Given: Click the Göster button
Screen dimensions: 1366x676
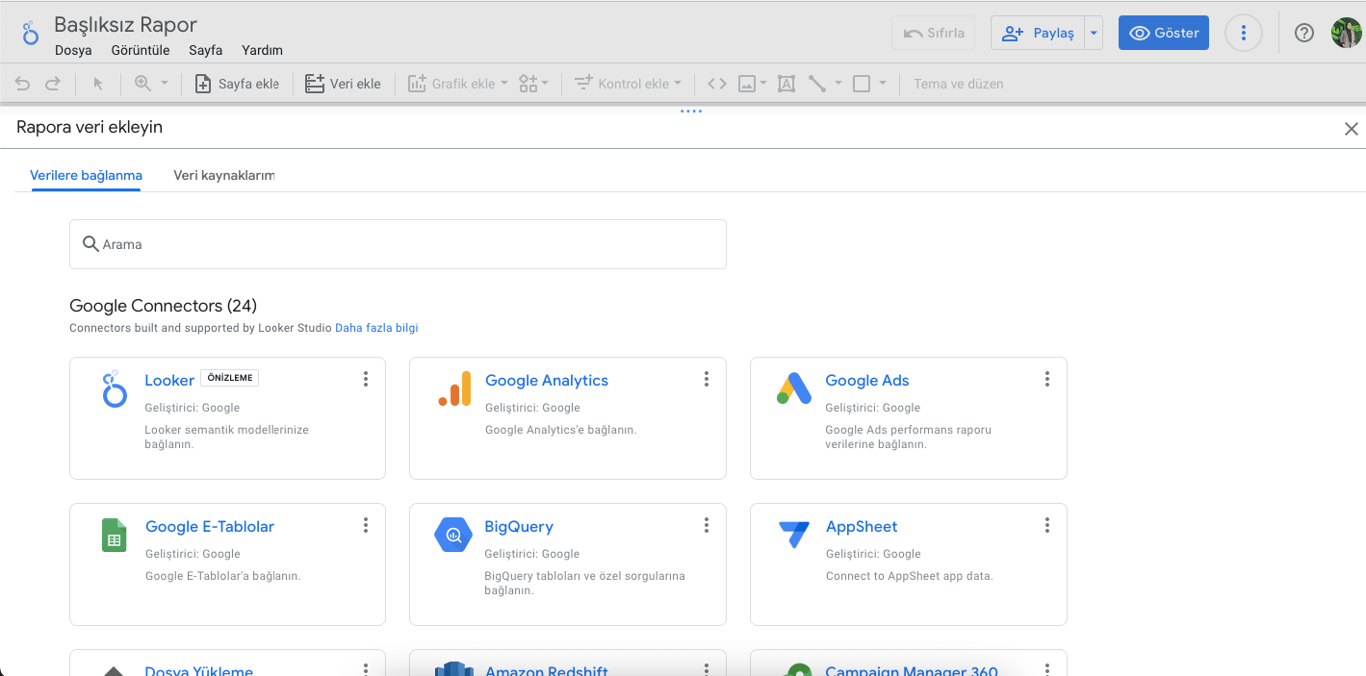Looking at the screenshot, I should tap(1164, 33).
